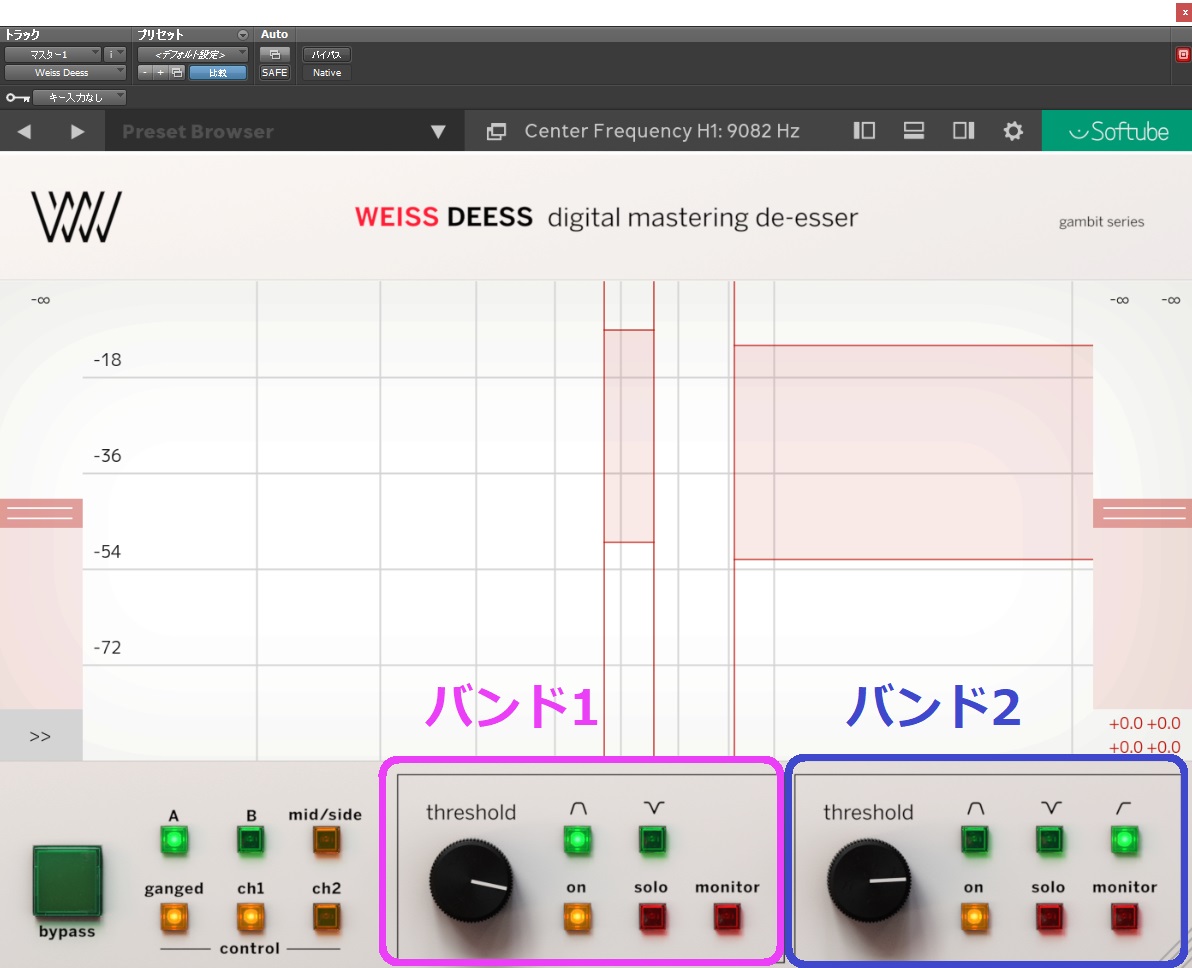The image size is (1192, 968).
Task: Toggle the bottom panel layout icon
Action: tap(913, 130)
